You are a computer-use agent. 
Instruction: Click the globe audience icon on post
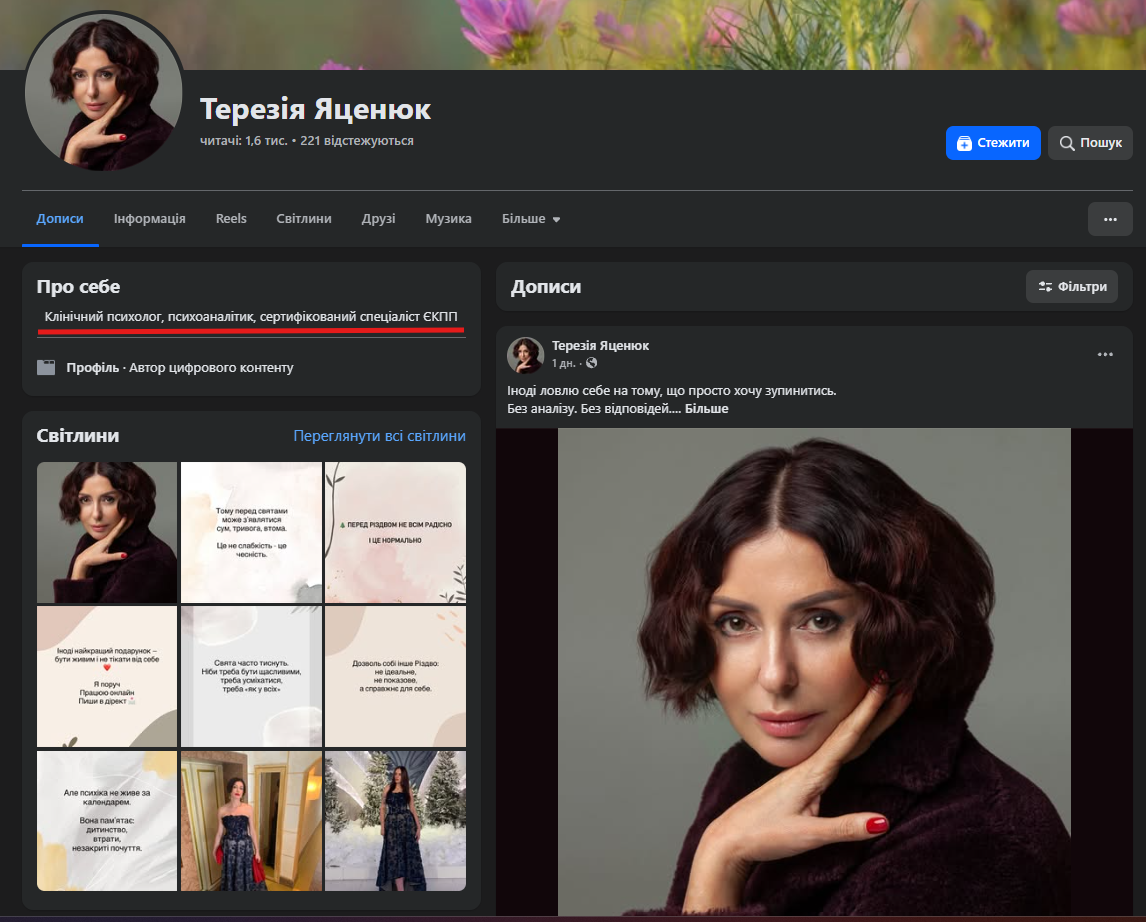click(x=591, y=363)
